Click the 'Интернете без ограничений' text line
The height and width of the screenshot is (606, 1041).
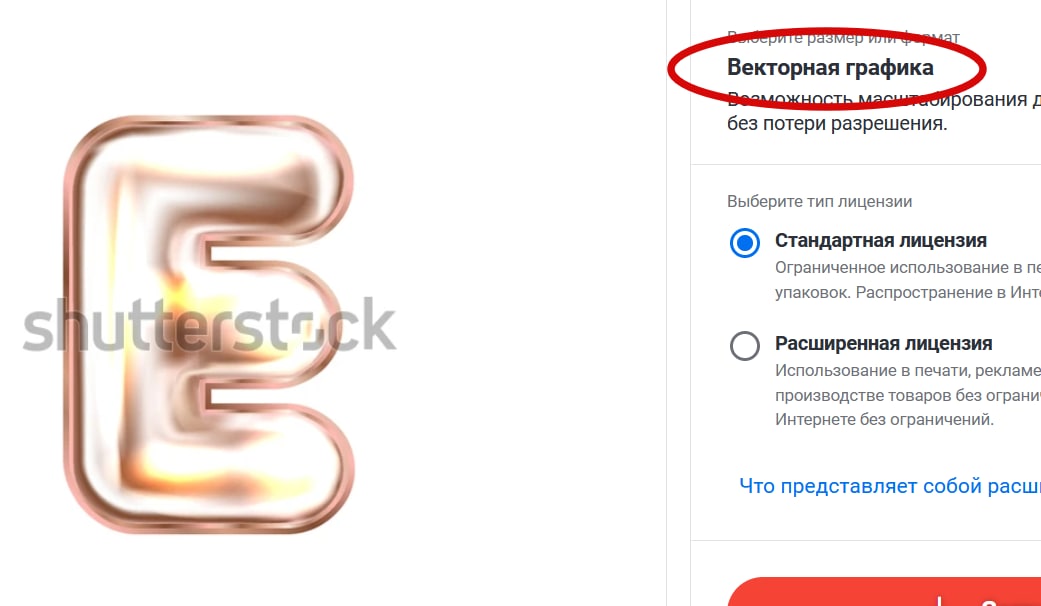click(x=884, y=419)
